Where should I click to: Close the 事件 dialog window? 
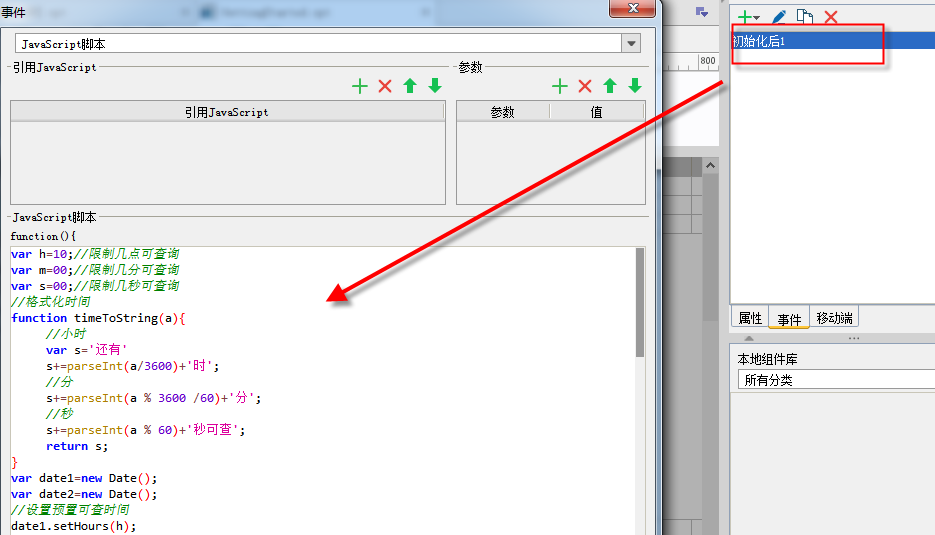point(633,8)
